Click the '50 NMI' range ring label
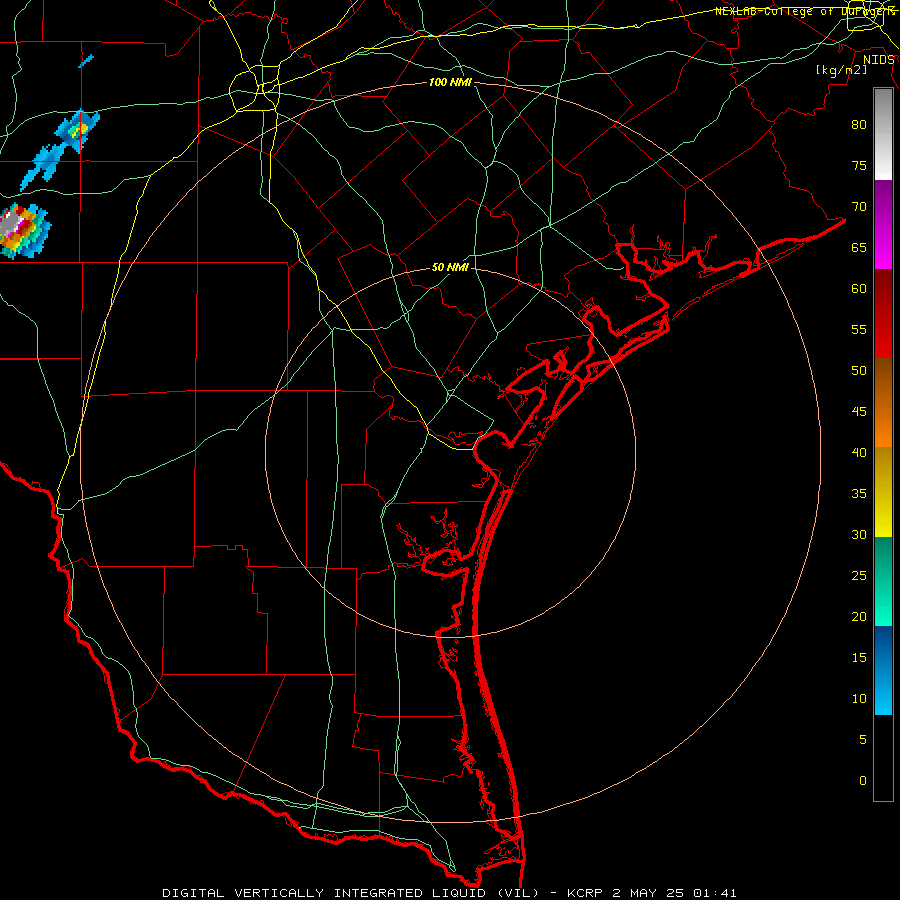Screen dimensions: 900x900 click(450, 267)
